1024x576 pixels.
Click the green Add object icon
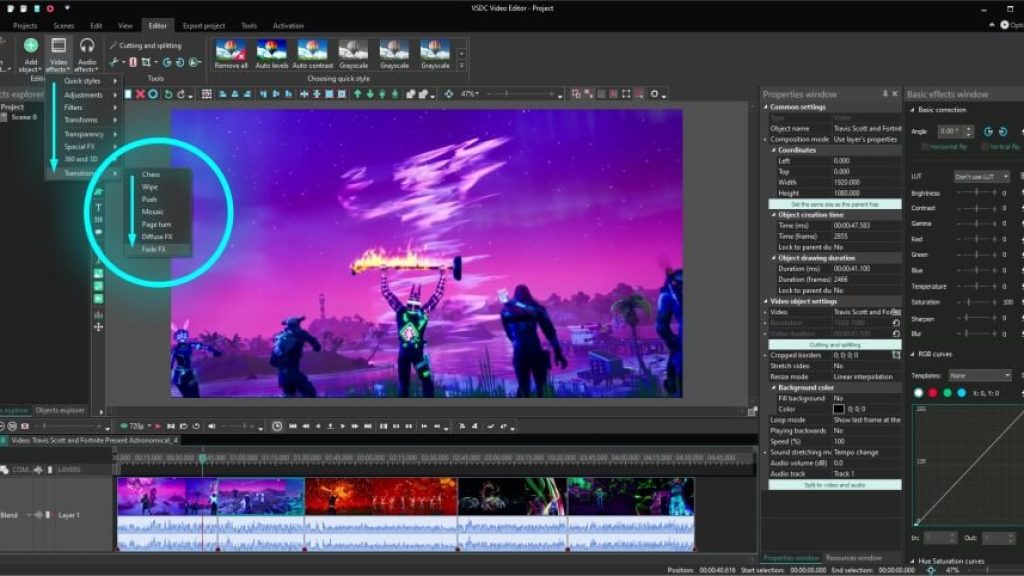(31, 46)
